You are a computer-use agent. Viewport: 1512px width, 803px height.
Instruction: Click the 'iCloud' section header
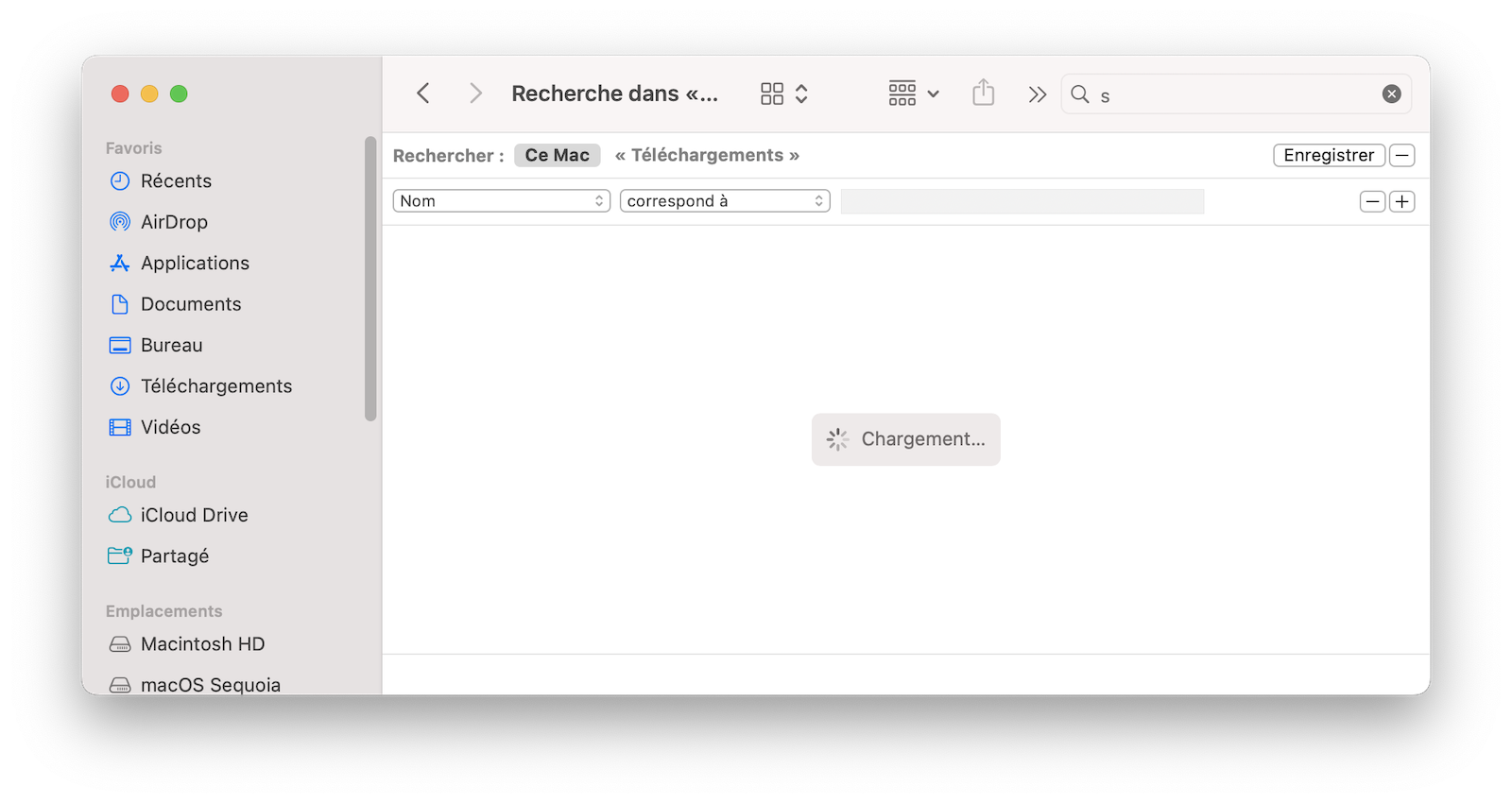point(130,482)
